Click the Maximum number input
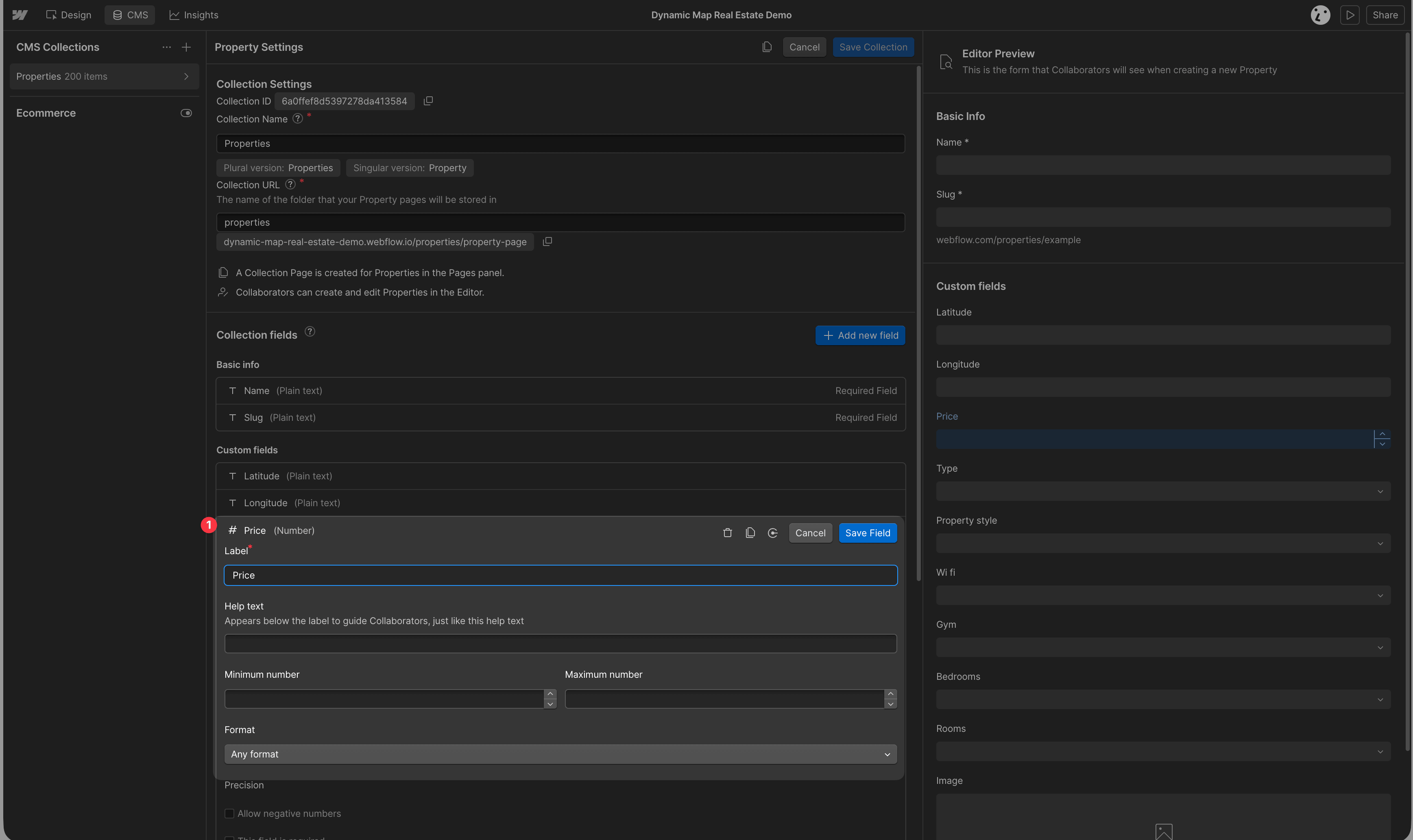The image size is (1413, 840). [725, 699]
